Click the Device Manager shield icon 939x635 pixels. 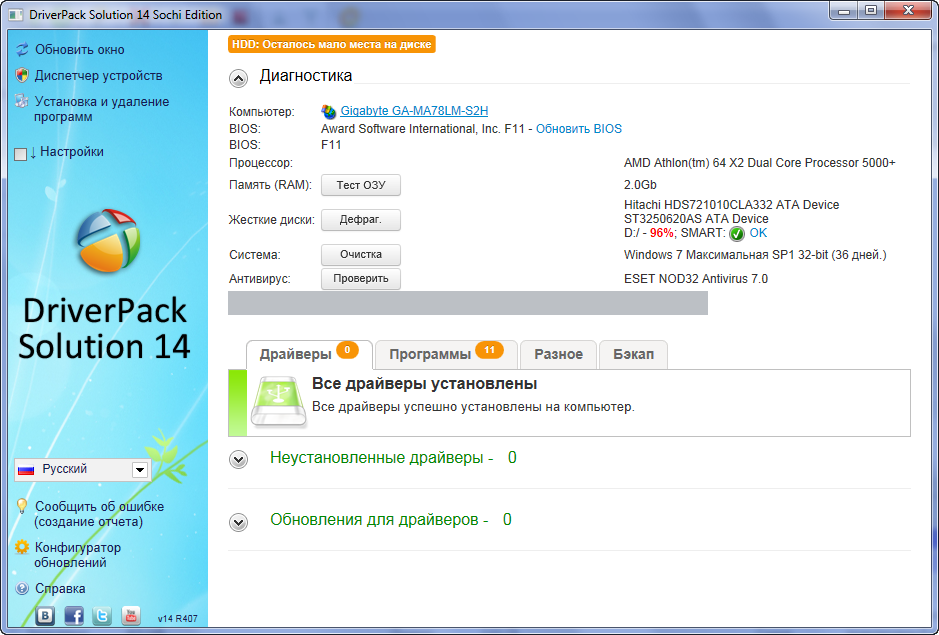pos(22,75)
